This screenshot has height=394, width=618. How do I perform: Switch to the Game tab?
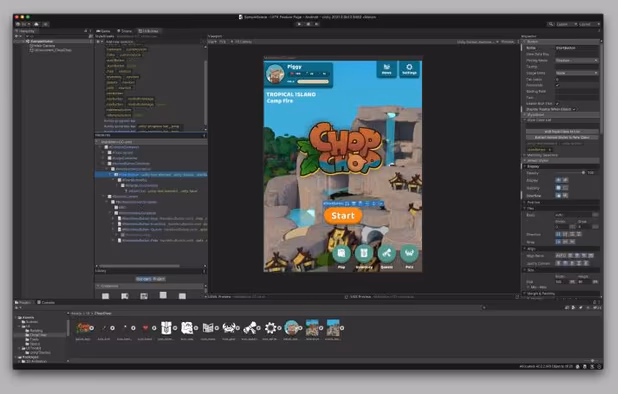click(x=103, y=31)
